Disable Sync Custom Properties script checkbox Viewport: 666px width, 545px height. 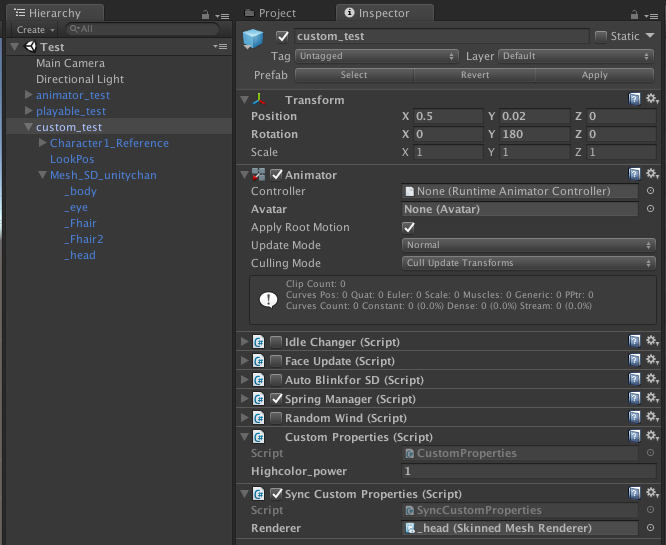(277, 494)
